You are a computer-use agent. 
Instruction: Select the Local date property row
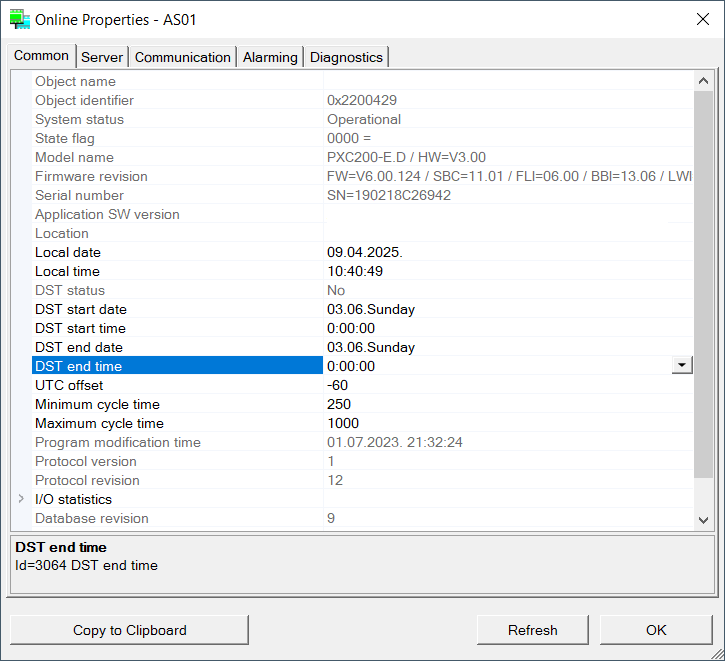[x=362, y=252]
